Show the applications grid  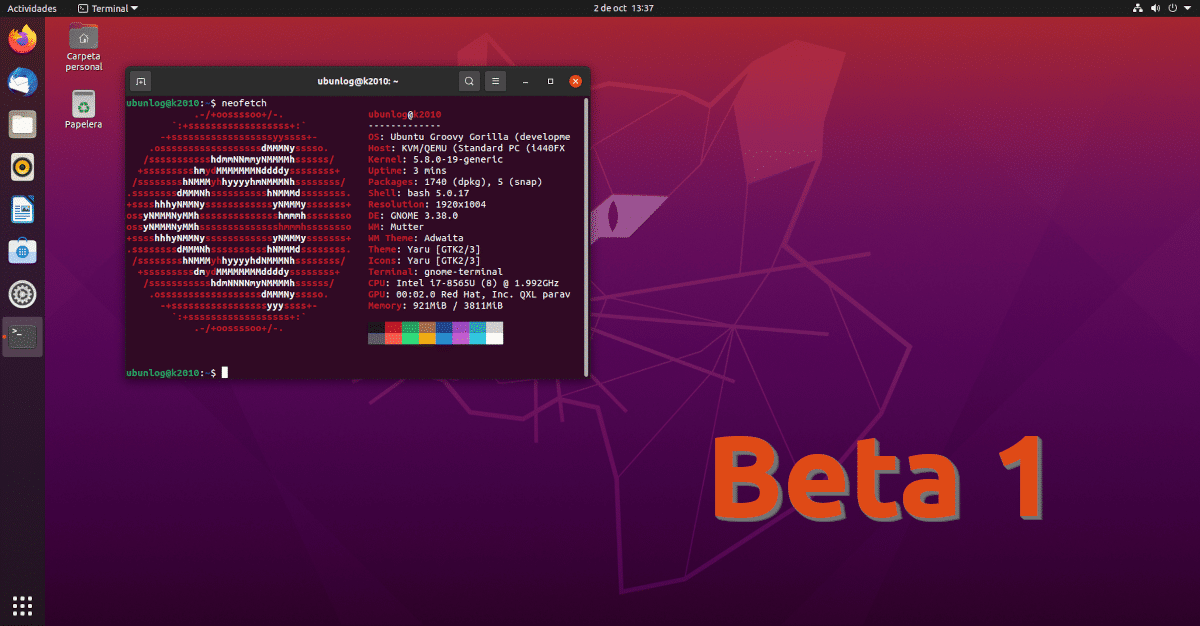22,604
